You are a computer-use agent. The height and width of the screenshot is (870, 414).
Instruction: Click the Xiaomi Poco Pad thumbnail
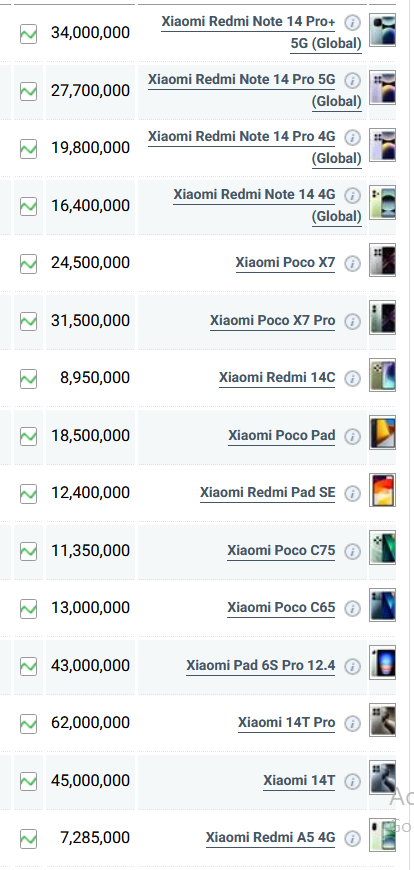(382, 432)
